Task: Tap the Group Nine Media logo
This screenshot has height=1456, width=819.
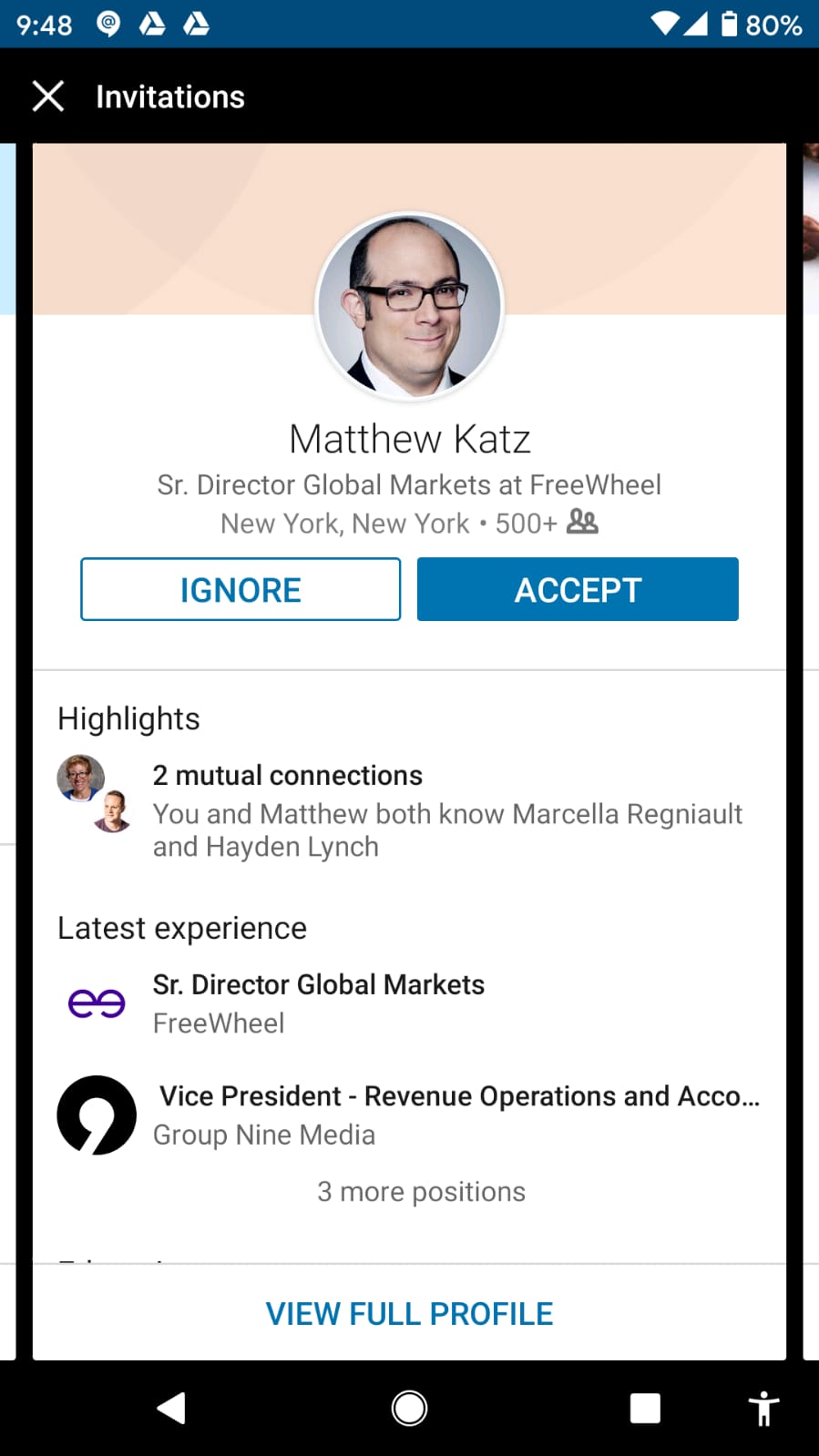Action: coord(97,1115)
